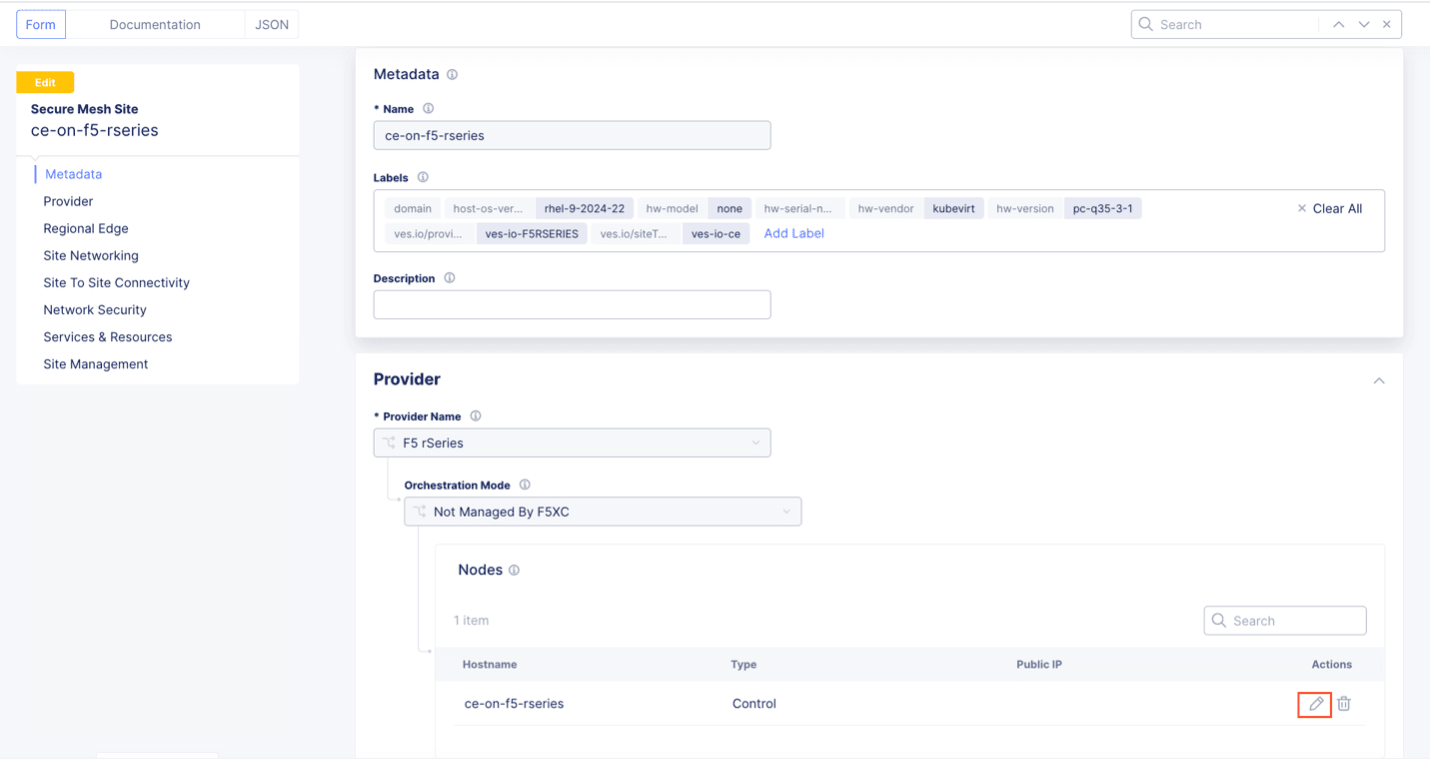Viewport: 1430px width, 763px height.
Task: Select Site Networking in the sidebar
Action: pos(91,256)
